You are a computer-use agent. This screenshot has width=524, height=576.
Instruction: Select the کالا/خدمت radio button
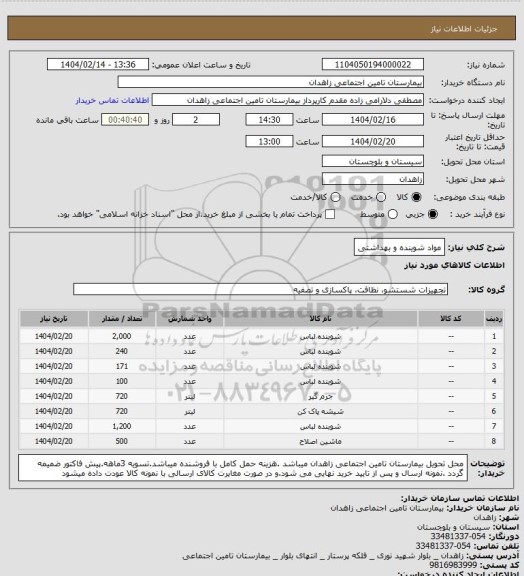tap(335, 197)
